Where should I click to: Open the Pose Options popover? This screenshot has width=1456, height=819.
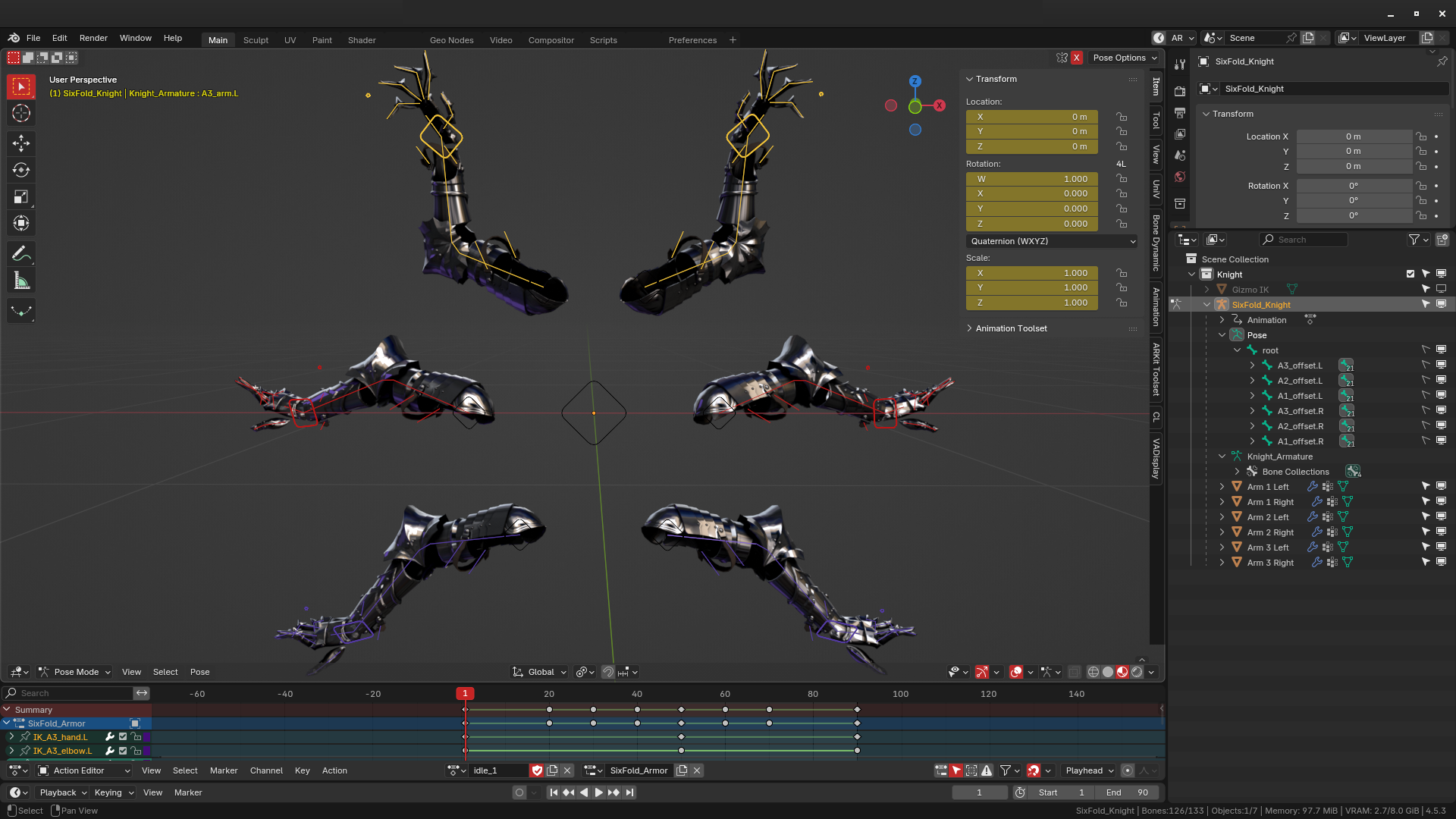[x=1125, y=58]
